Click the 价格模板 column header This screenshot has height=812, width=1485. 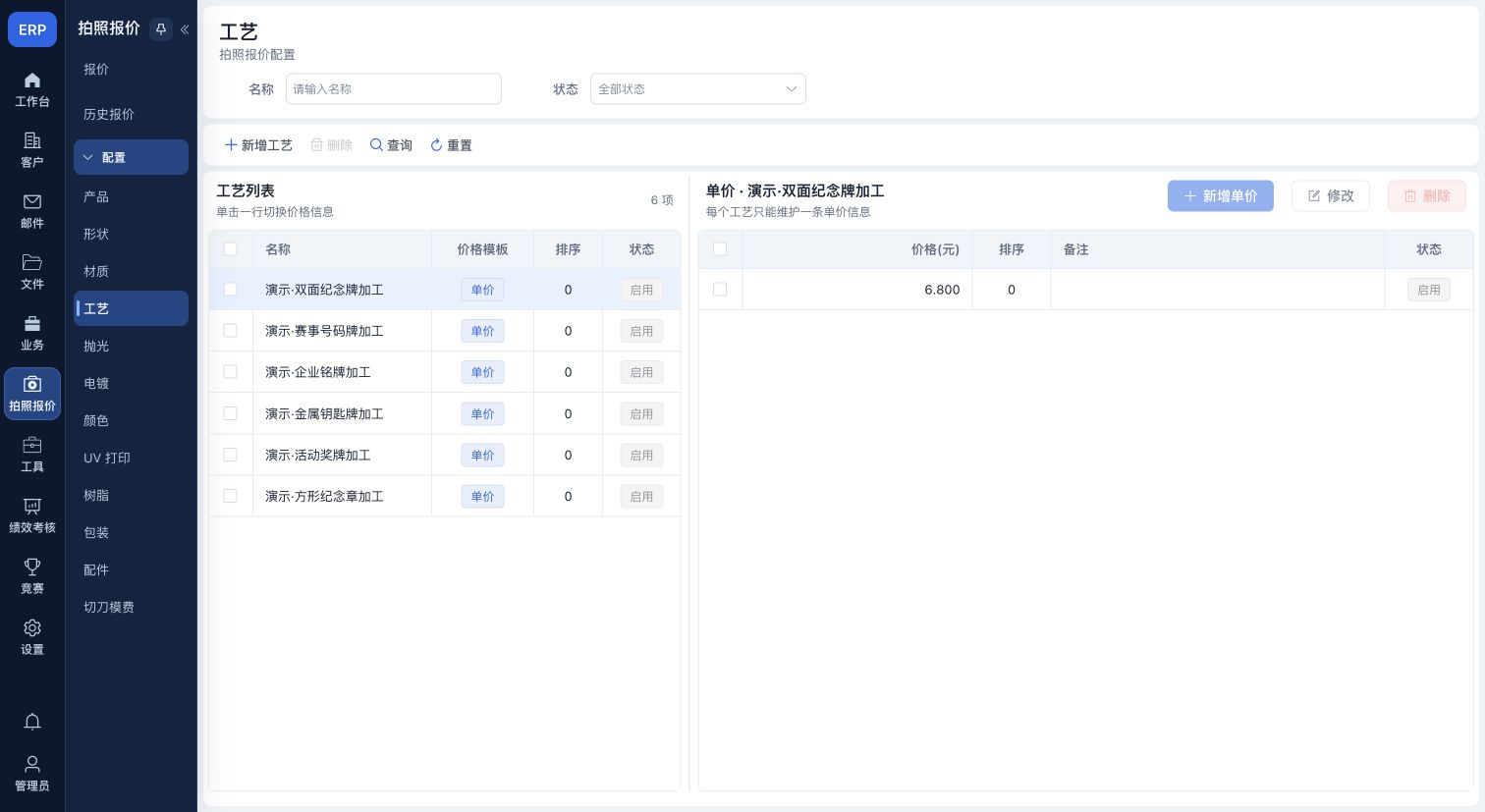coord(482,249)
